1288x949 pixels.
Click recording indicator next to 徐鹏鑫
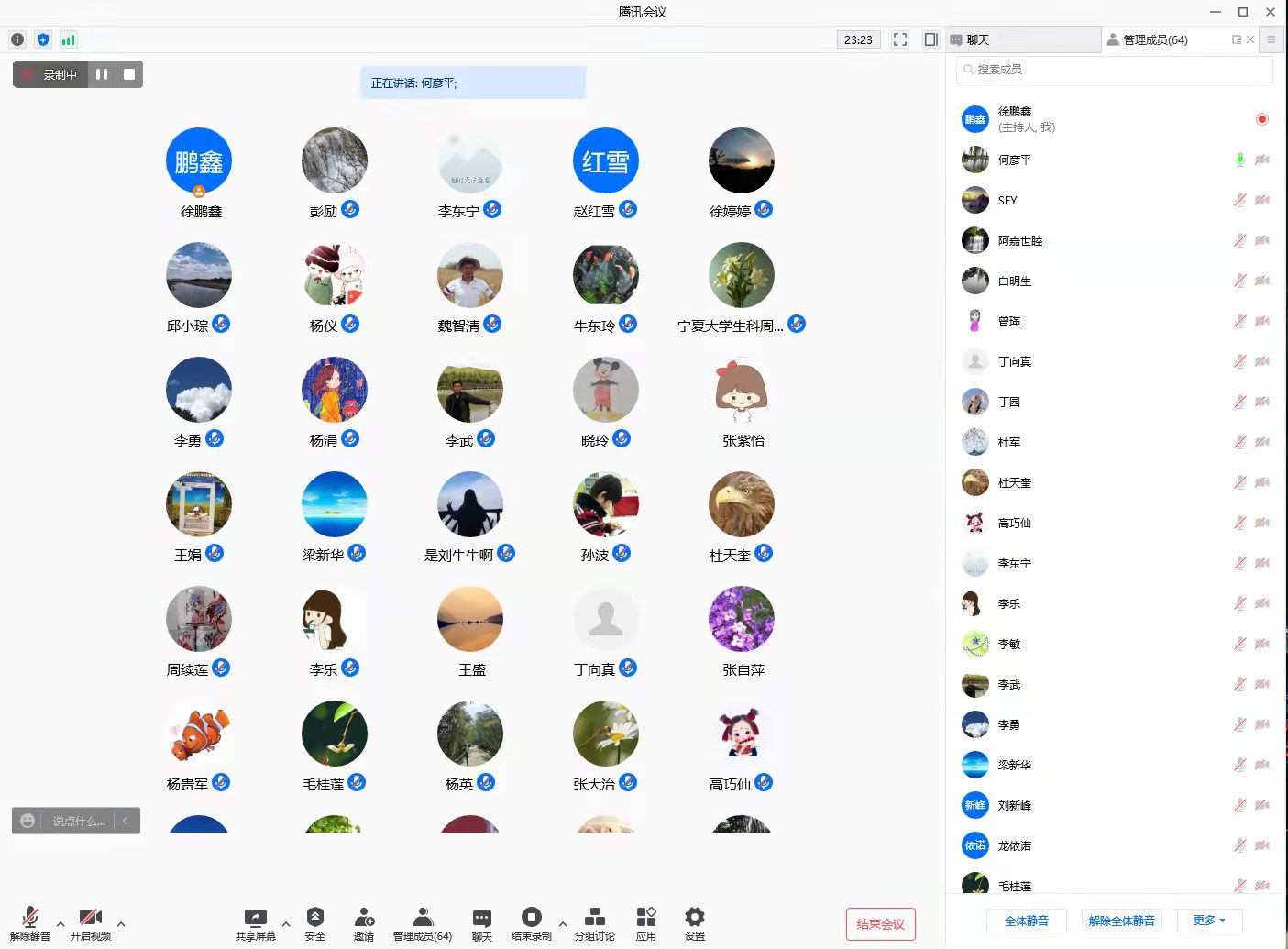pos(1262,119)
